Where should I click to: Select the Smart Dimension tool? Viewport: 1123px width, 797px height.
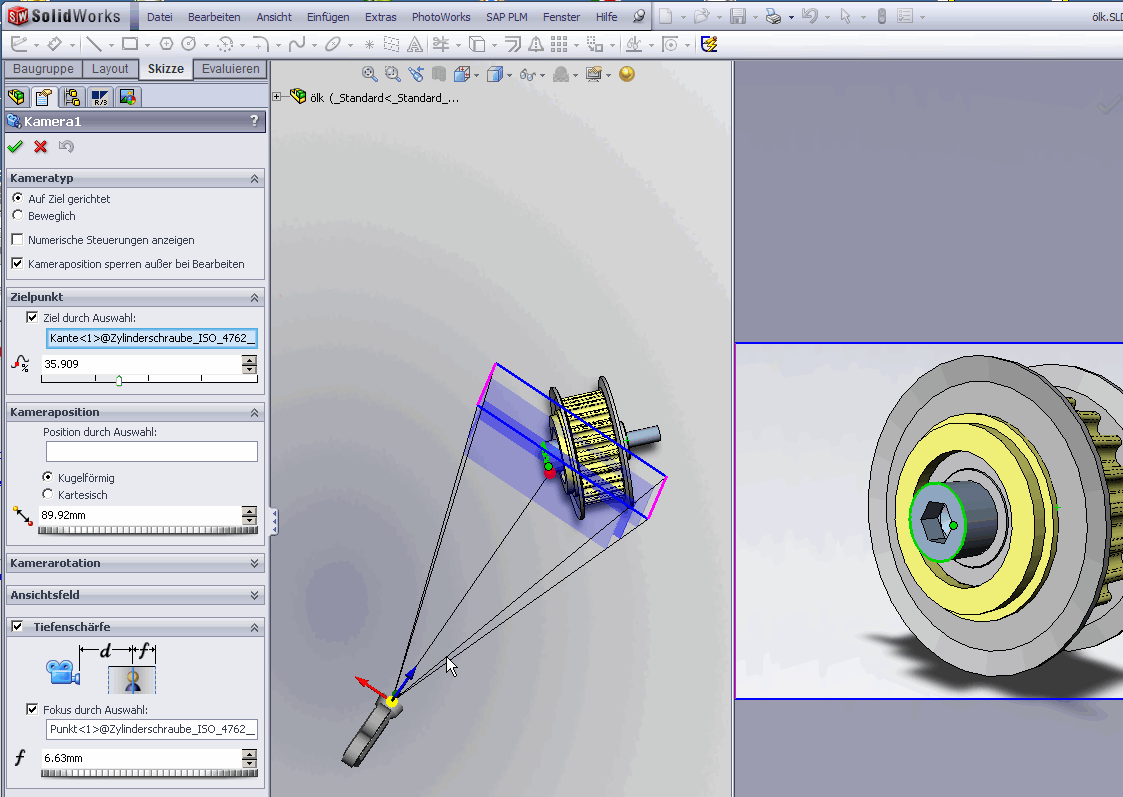click(x=54, y=44)
